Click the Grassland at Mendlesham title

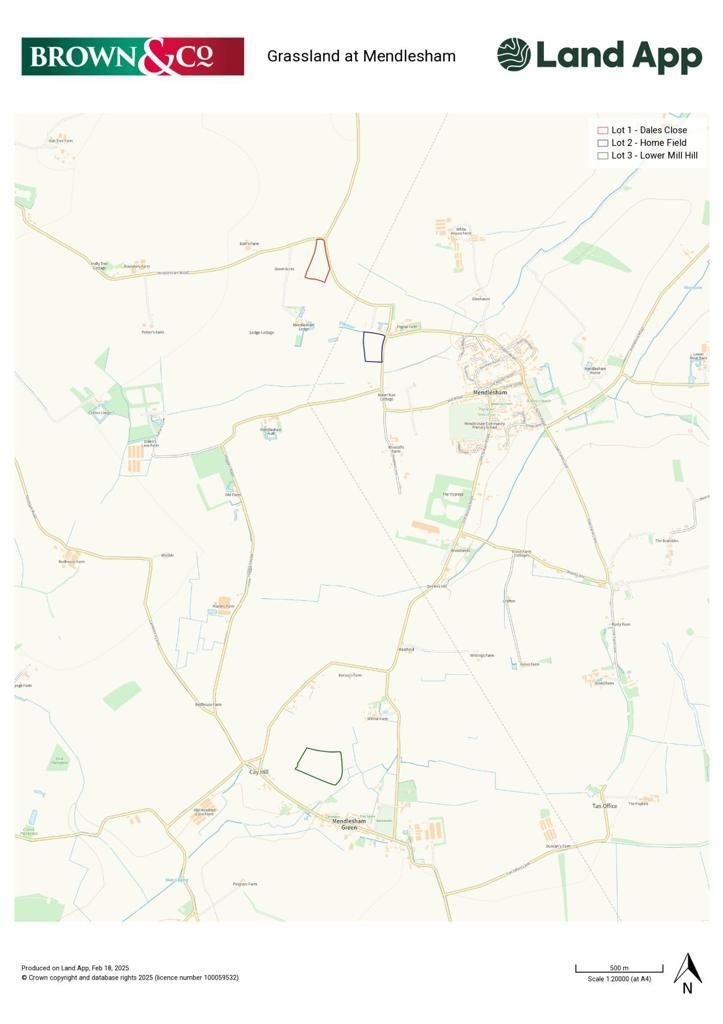(x=361, y=56)
